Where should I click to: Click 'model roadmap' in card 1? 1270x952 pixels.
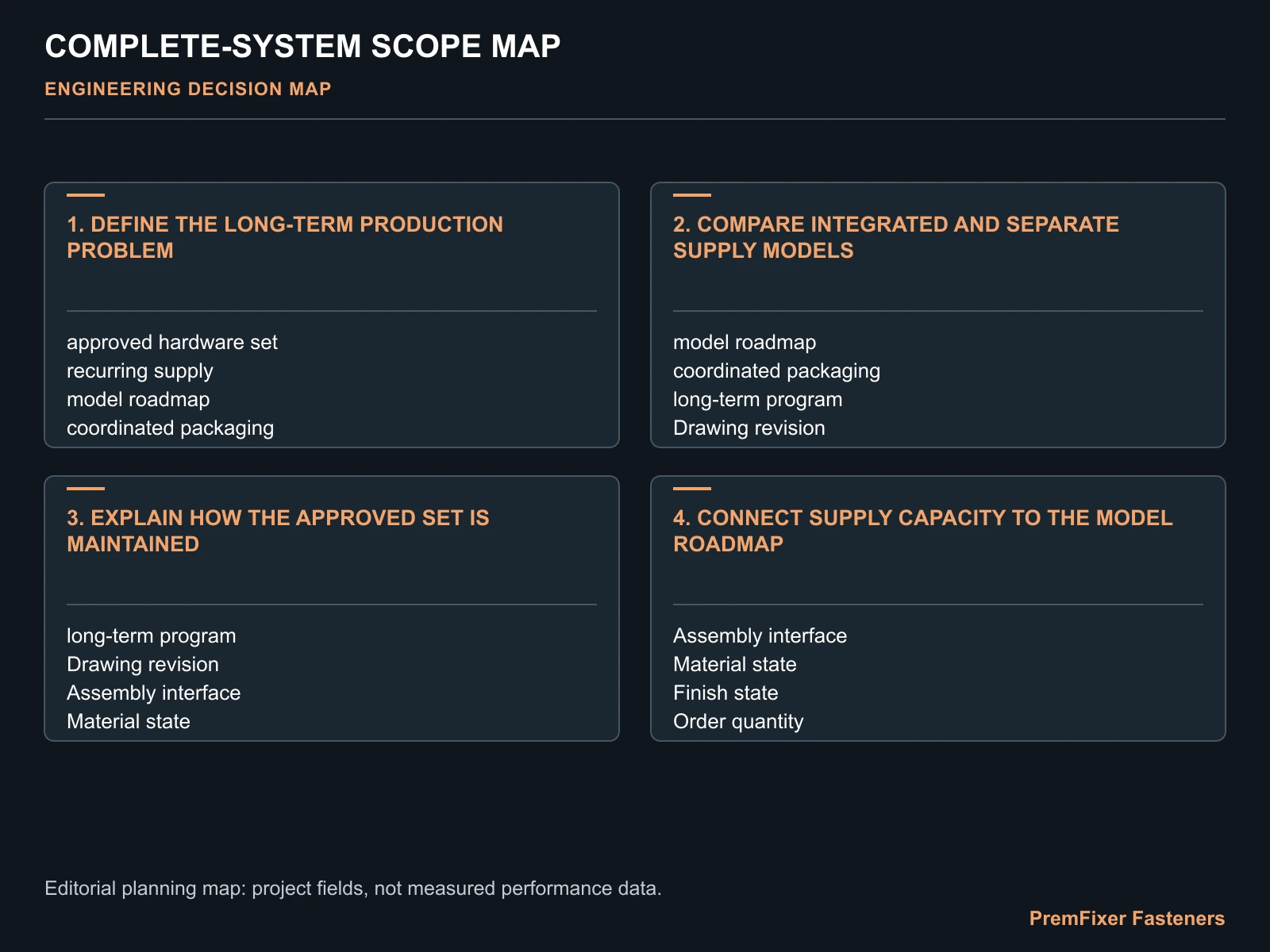(x=138, y=399)
